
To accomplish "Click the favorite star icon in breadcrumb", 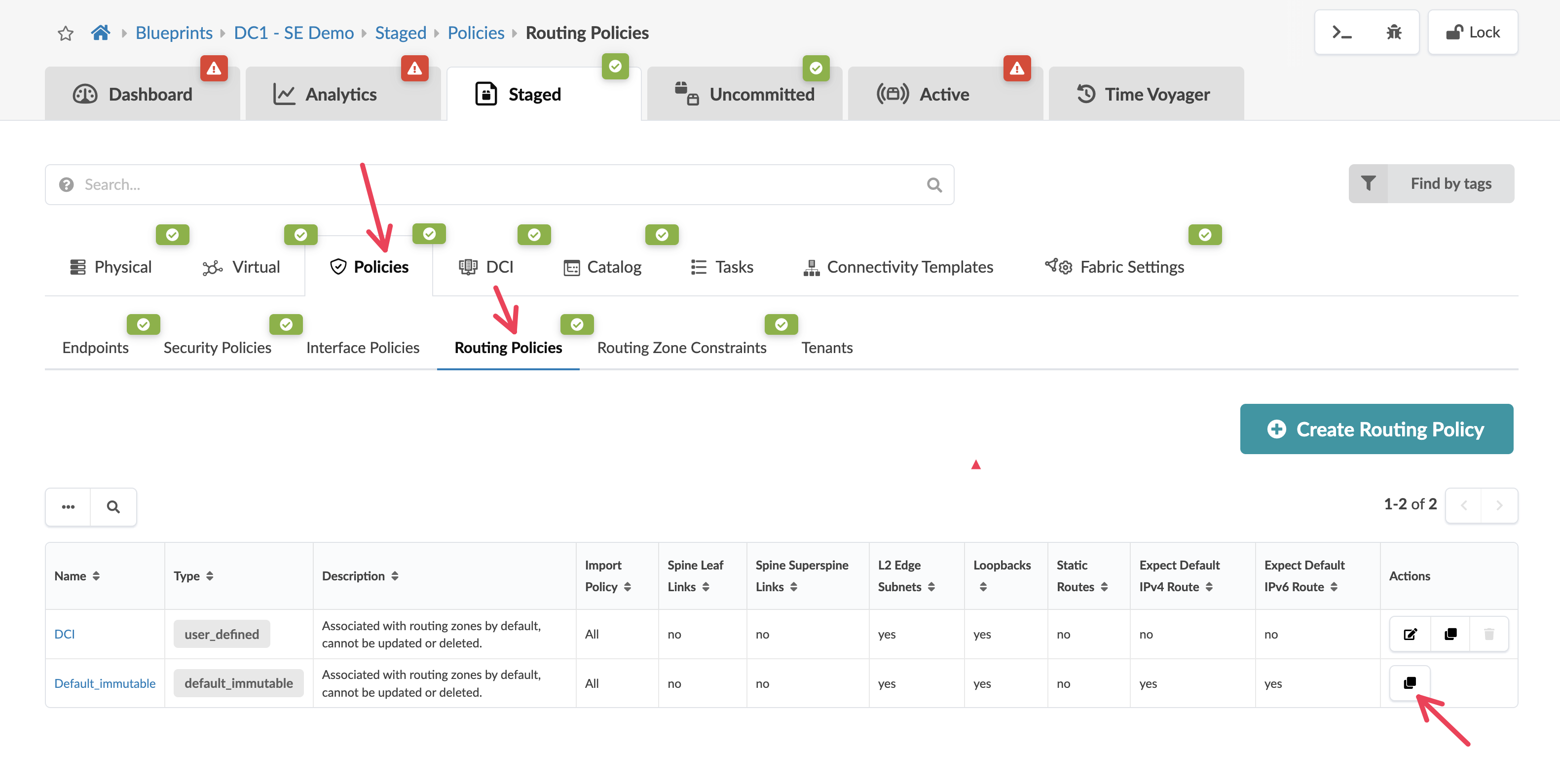I will pos(66,33).
